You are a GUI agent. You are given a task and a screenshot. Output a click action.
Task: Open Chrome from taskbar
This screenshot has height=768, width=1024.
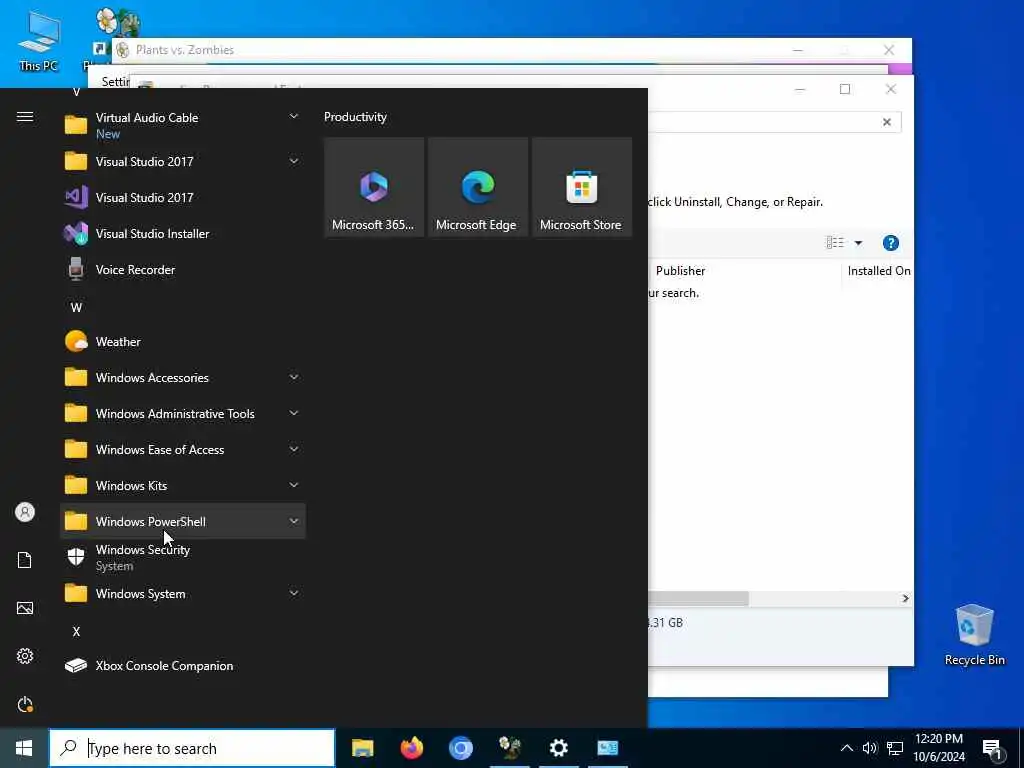pyautogui.click(x=460, y=748)
